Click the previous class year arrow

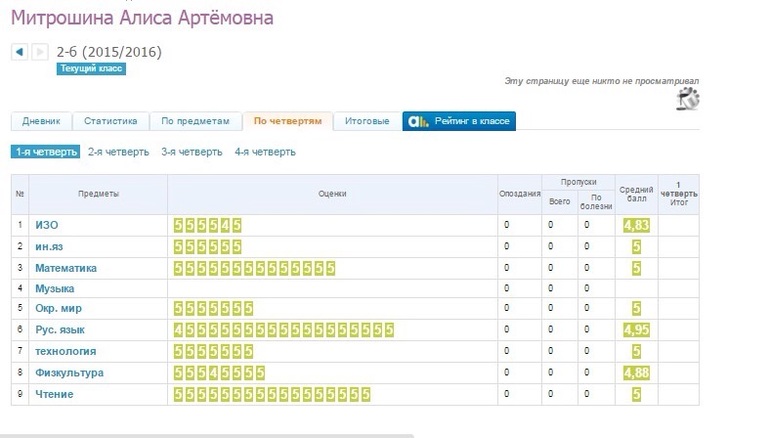pyautogui.click(x=19, y=52)
